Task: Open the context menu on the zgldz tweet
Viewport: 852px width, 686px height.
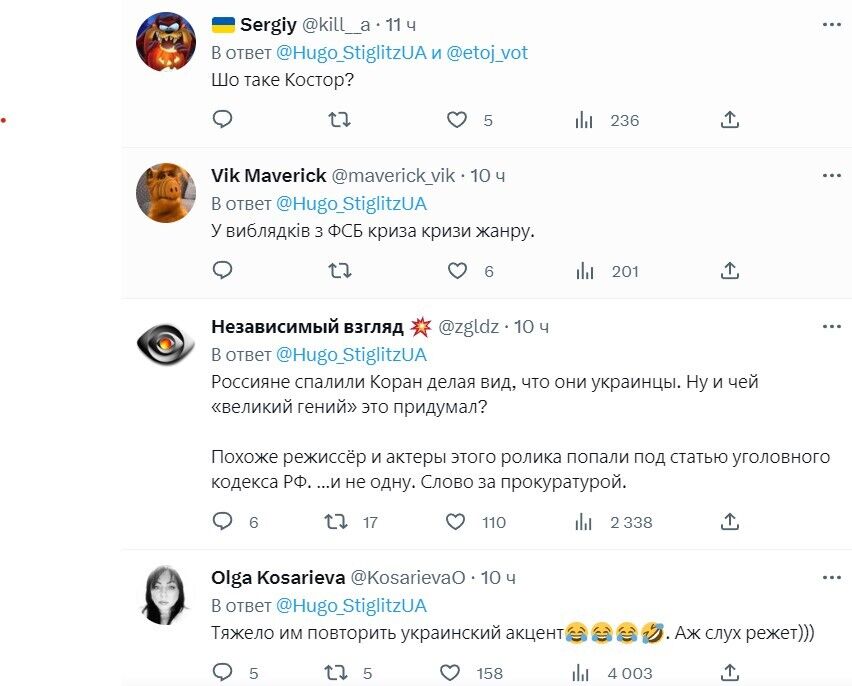Action: (830, 325)
